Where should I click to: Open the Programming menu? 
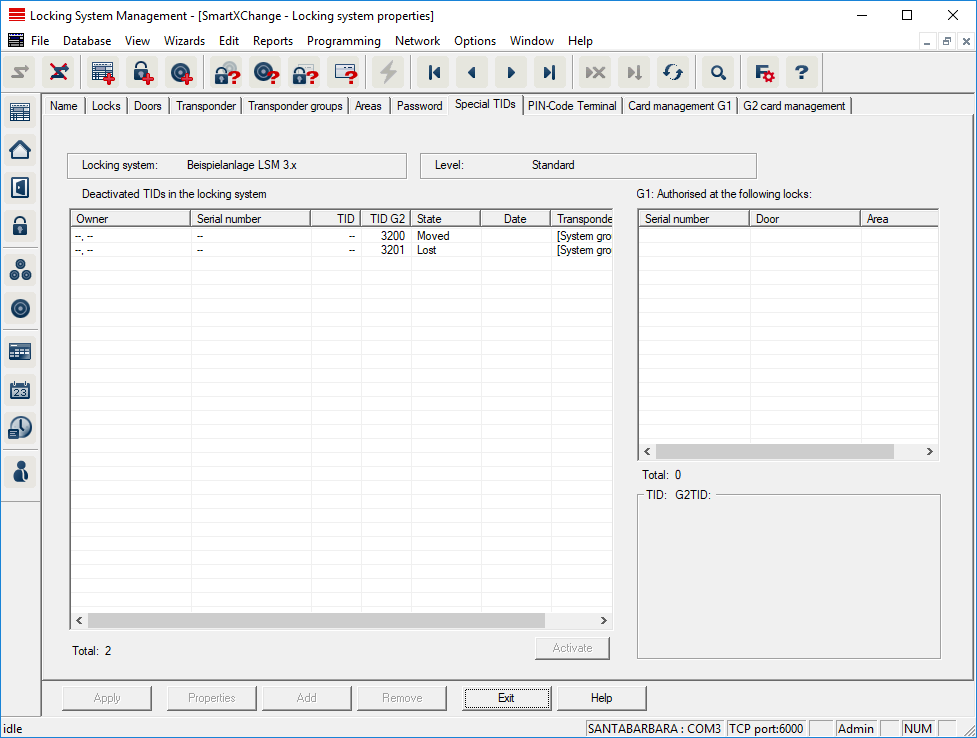(x=343, y=41)
